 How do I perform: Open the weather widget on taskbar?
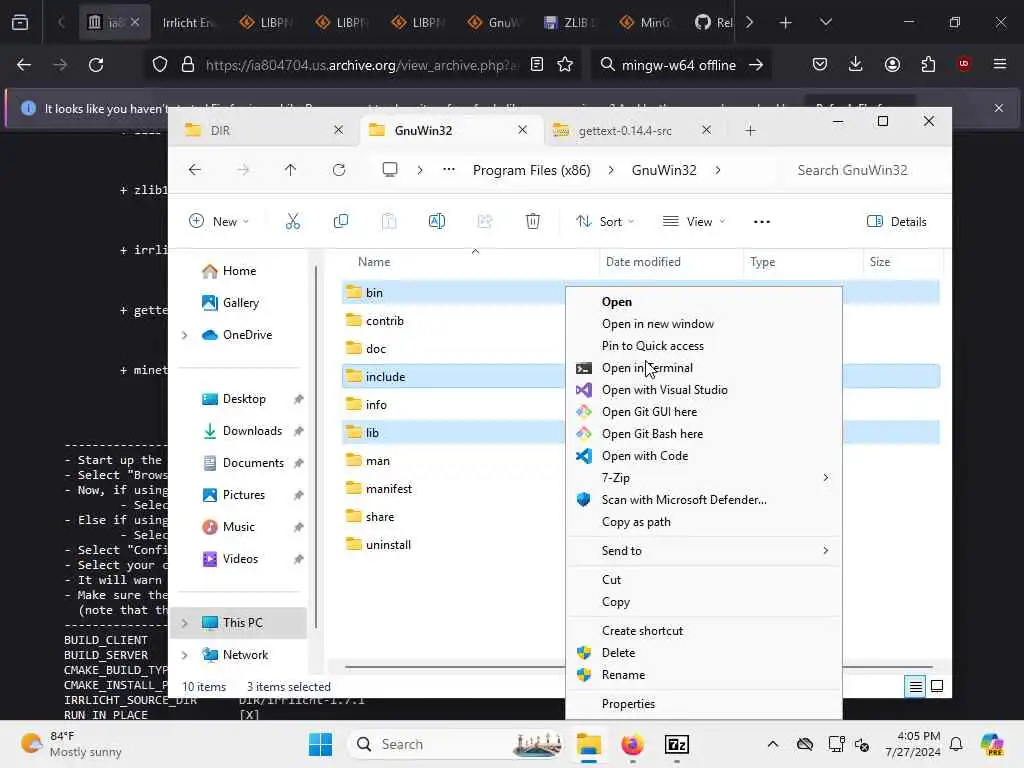72,744
